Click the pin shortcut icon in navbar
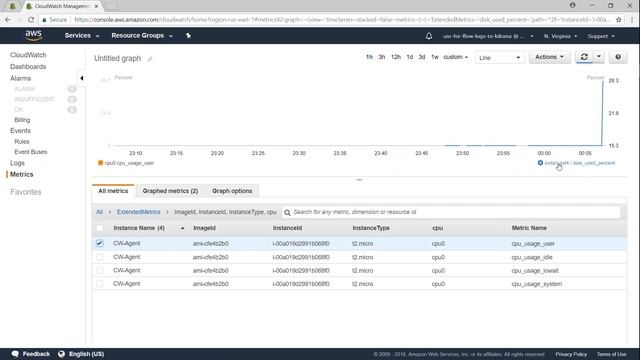The image size is (640, 360). (188, 36)
